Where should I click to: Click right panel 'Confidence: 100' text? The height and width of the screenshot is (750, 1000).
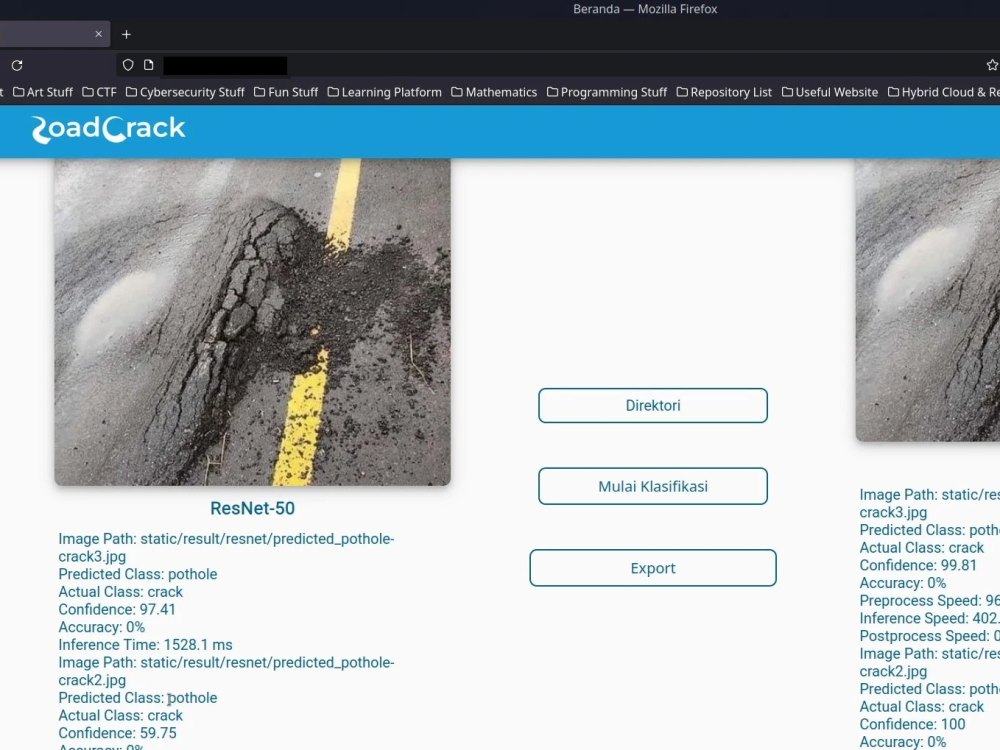click(x=912, y=724)
